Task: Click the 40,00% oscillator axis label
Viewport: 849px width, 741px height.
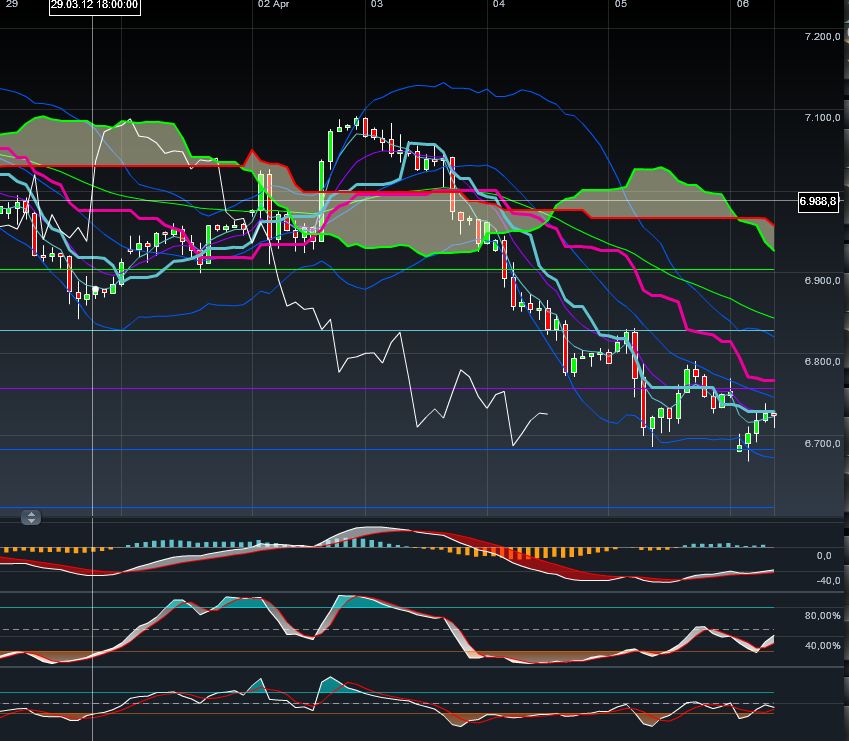Action: coord(822,646)
